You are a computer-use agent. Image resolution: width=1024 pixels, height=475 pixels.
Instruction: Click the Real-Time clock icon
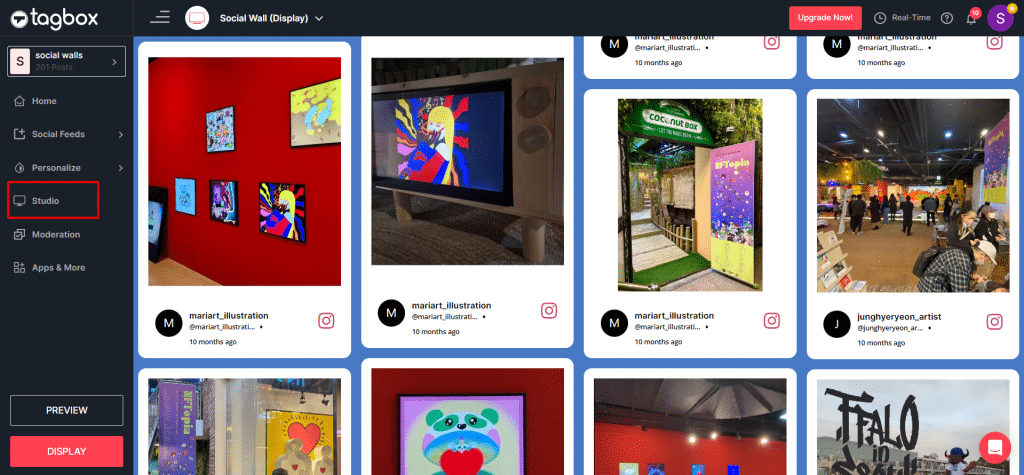tap(880, 18)
